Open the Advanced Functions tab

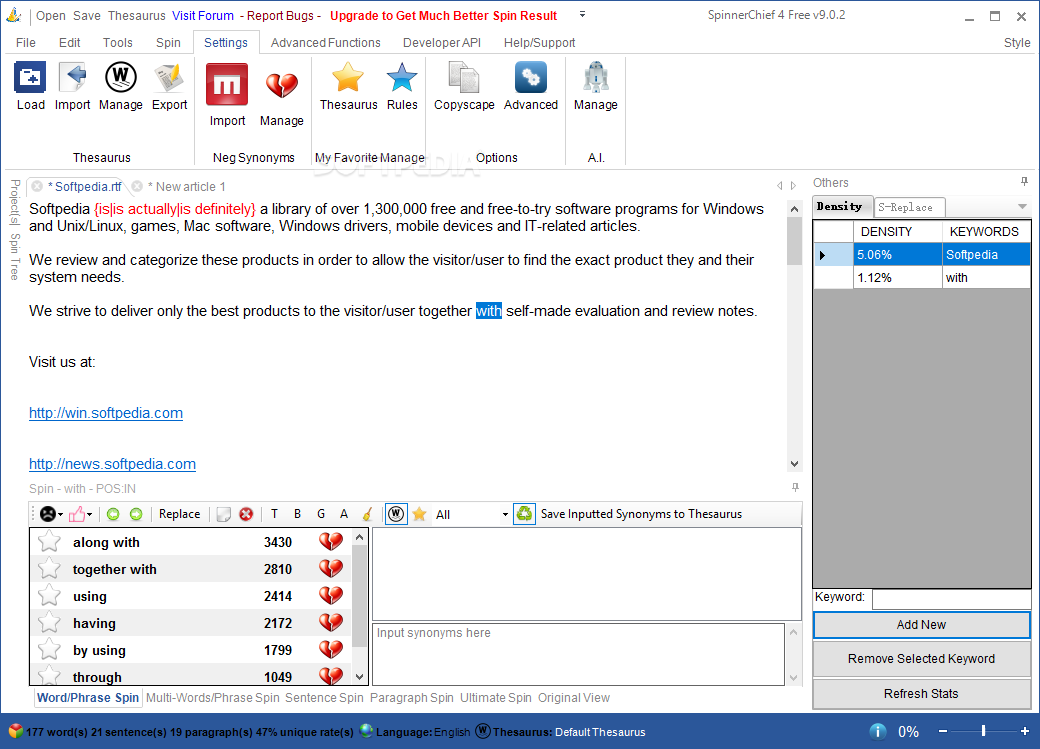point(326,42)
